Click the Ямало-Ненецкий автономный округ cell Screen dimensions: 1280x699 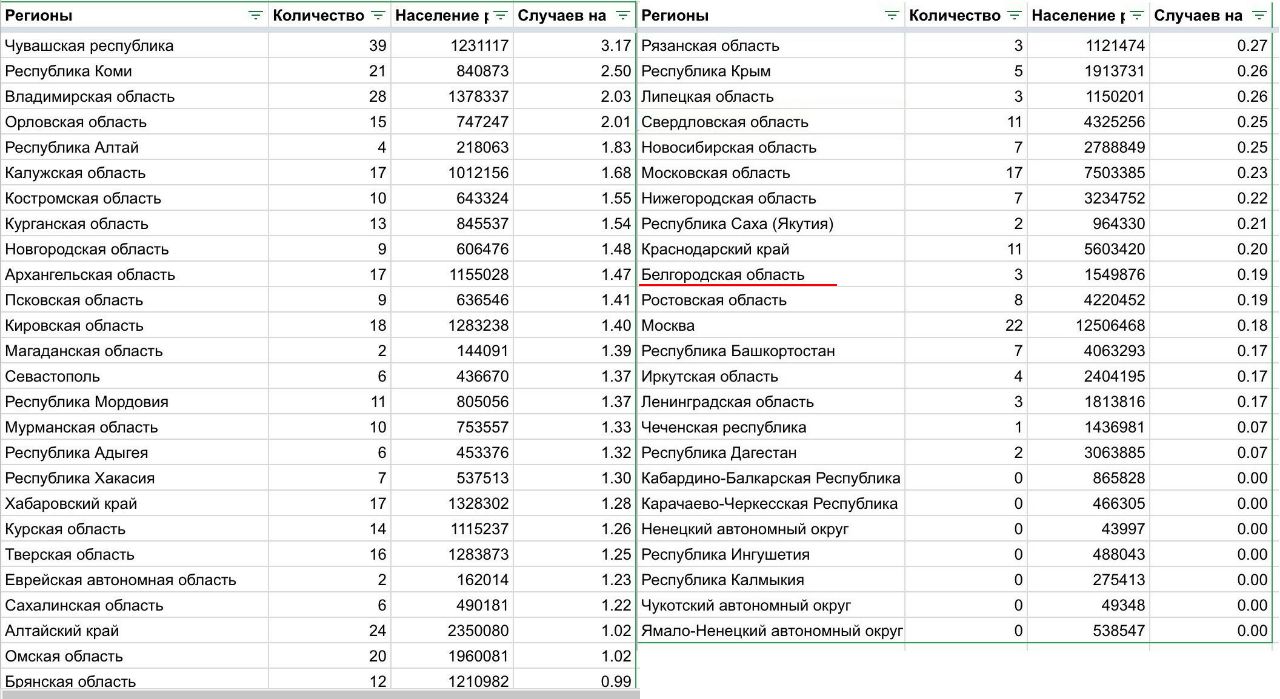click(771, 631)
